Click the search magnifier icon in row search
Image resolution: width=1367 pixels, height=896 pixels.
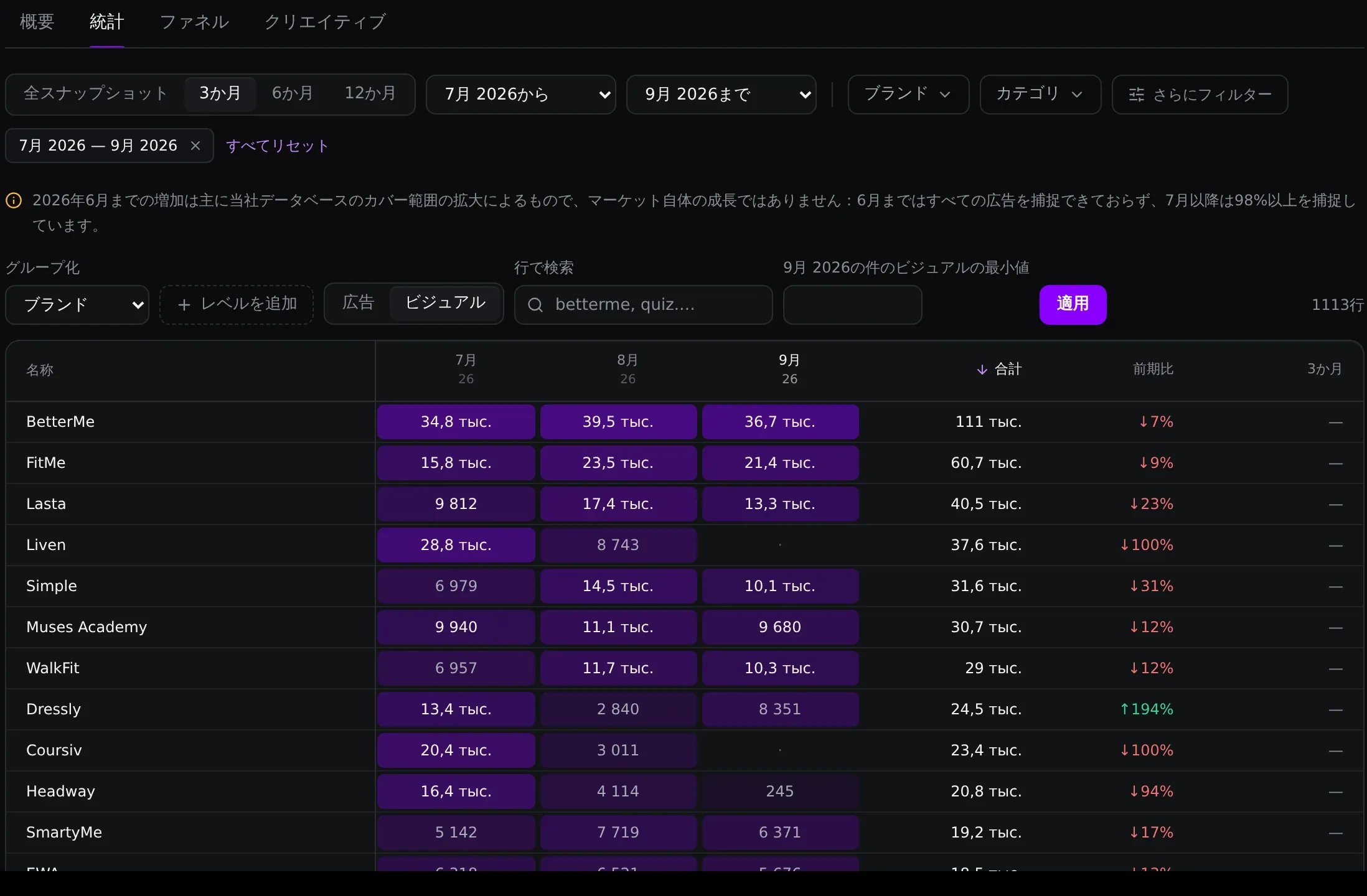535,305
